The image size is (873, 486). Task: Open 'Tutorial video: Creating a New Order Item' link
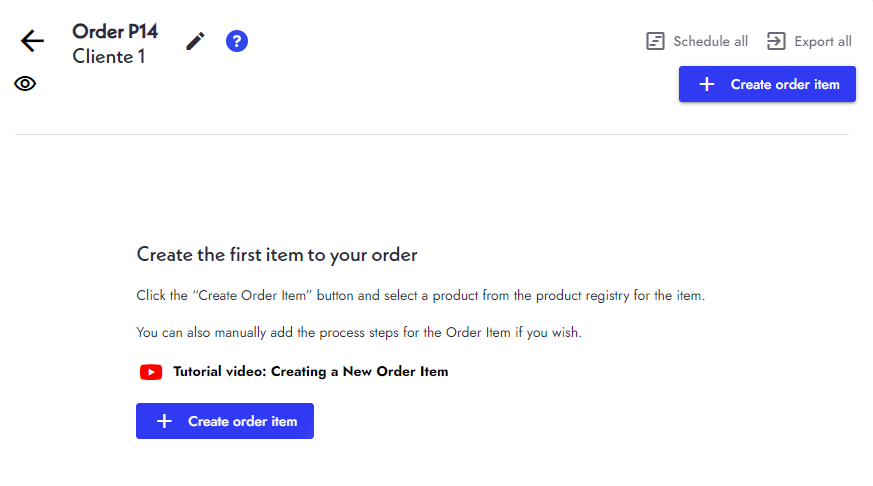[x=310, y=372]
